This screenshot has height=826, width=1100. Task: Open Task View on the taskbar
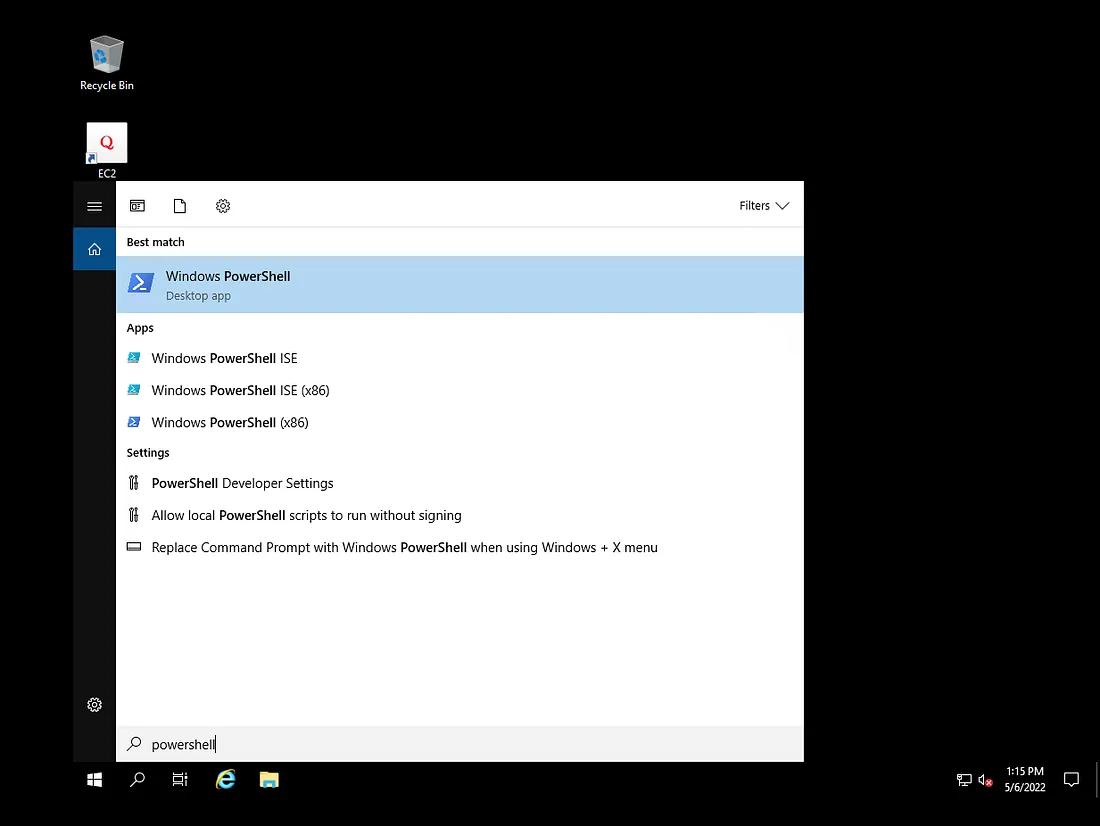[180, 780]
